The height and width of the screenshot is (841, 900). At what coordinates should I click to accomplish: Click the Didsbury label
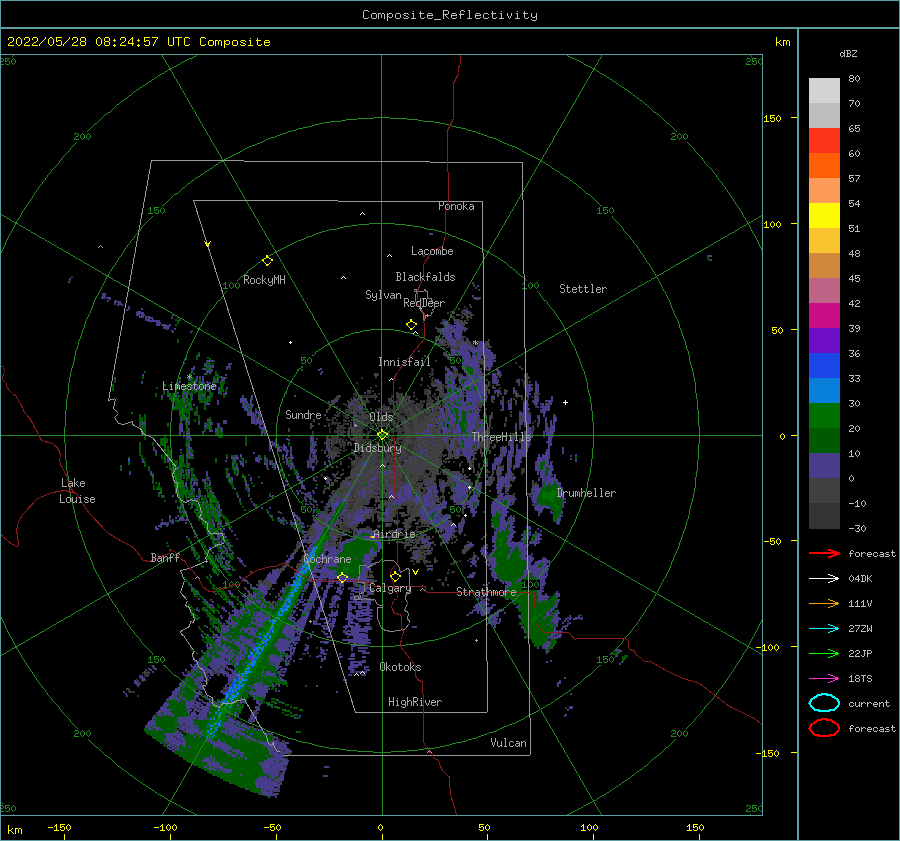pos(377,448)
